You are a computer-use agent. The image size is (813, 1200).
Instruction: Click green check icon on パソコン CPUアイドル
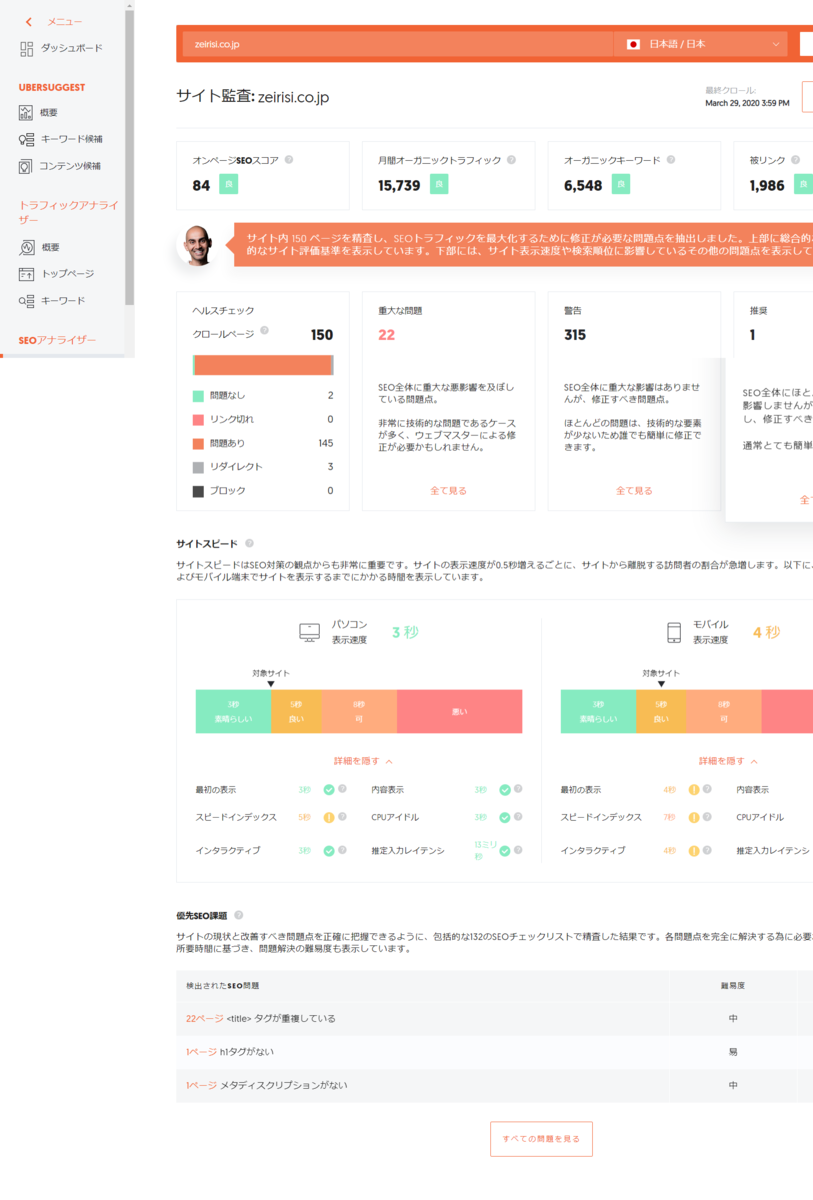[505, 817]
